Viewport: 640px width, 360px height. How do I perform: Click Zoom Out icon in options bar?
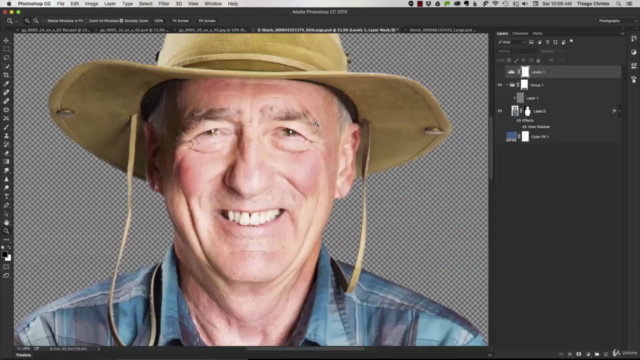click(36, 21)
